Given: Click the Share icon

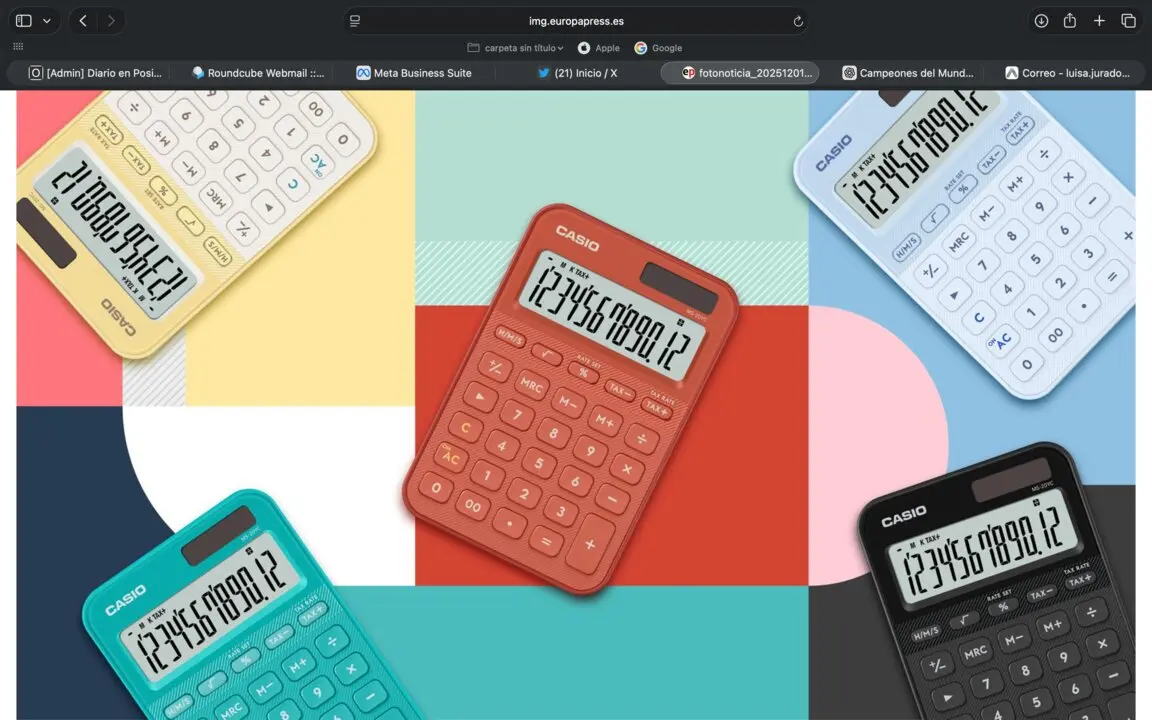Looking at the screenshot, I should coord(1070,20).
